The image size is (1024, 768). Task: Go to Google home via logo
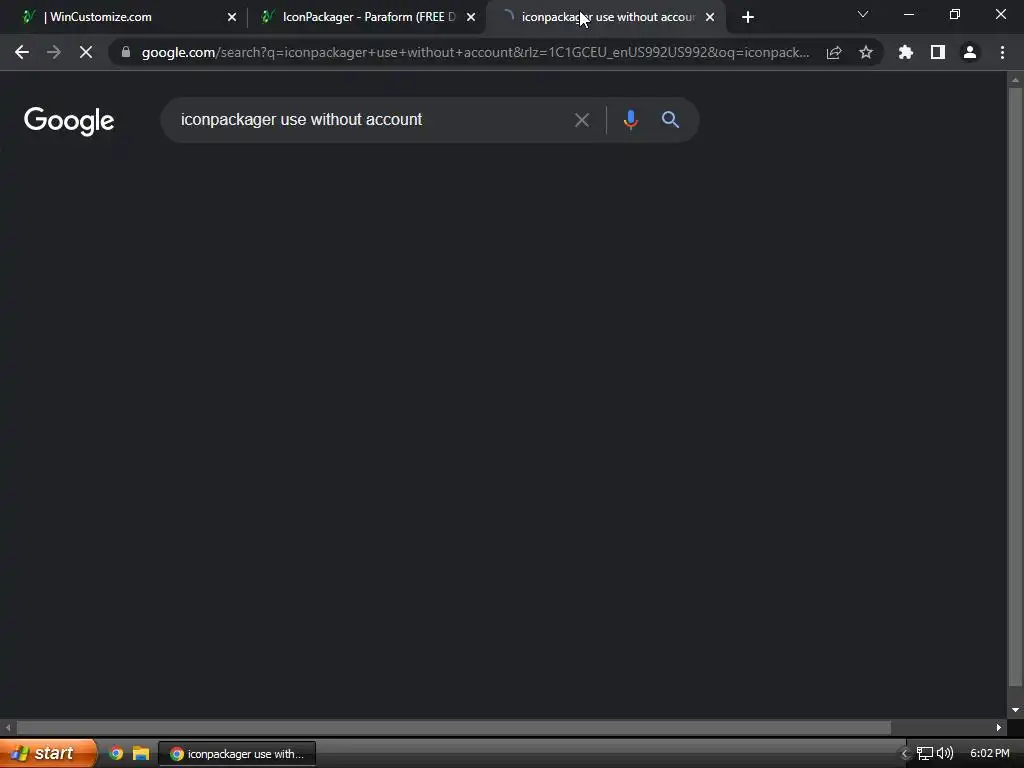click(x=69, y=121)
